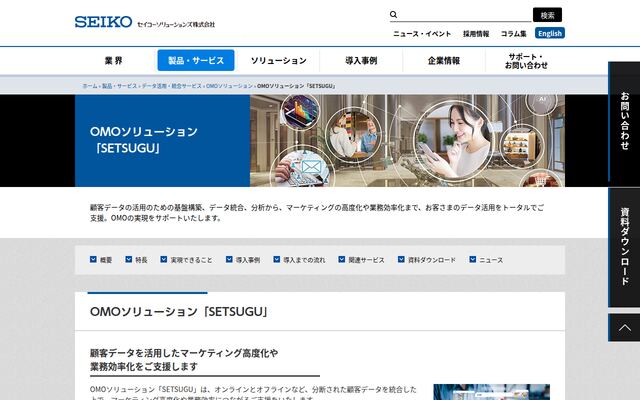Viewport: 640px width, 400px height.
Task: Open the 導入事例 menu
Action: click(361, 60)
